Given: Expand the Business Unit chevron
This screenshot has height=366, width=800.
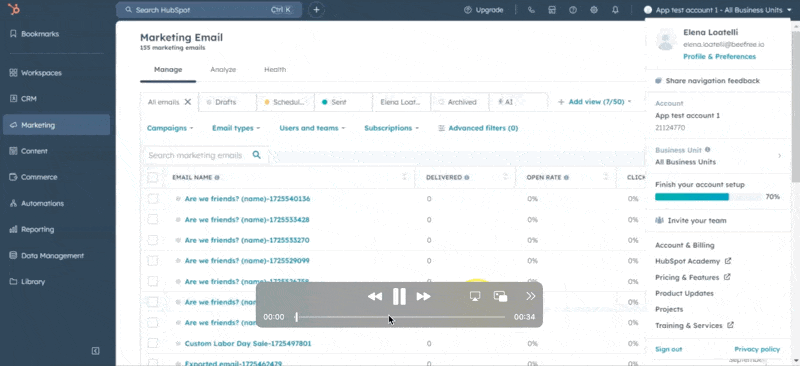Looking at the screenshot, I should (779, 156).
